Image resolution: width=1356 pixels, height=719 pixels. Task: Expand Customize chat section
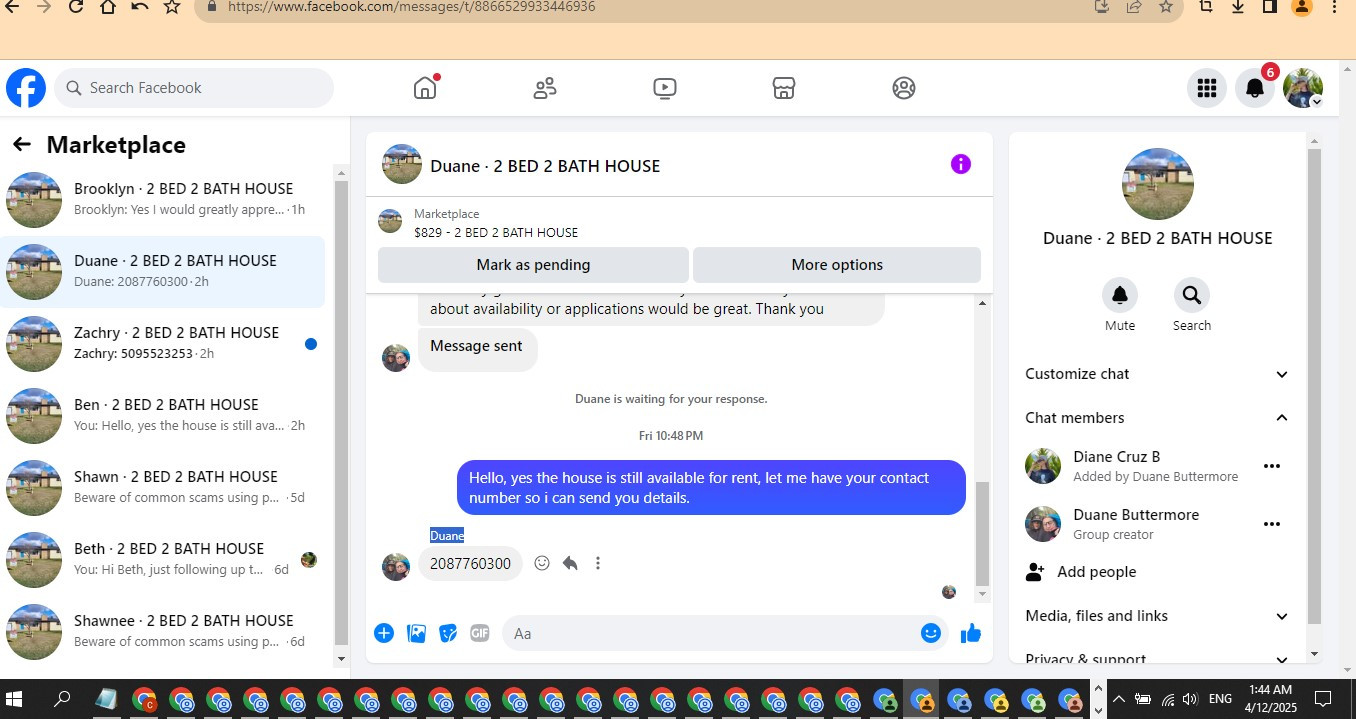(x=1157, y=374)
